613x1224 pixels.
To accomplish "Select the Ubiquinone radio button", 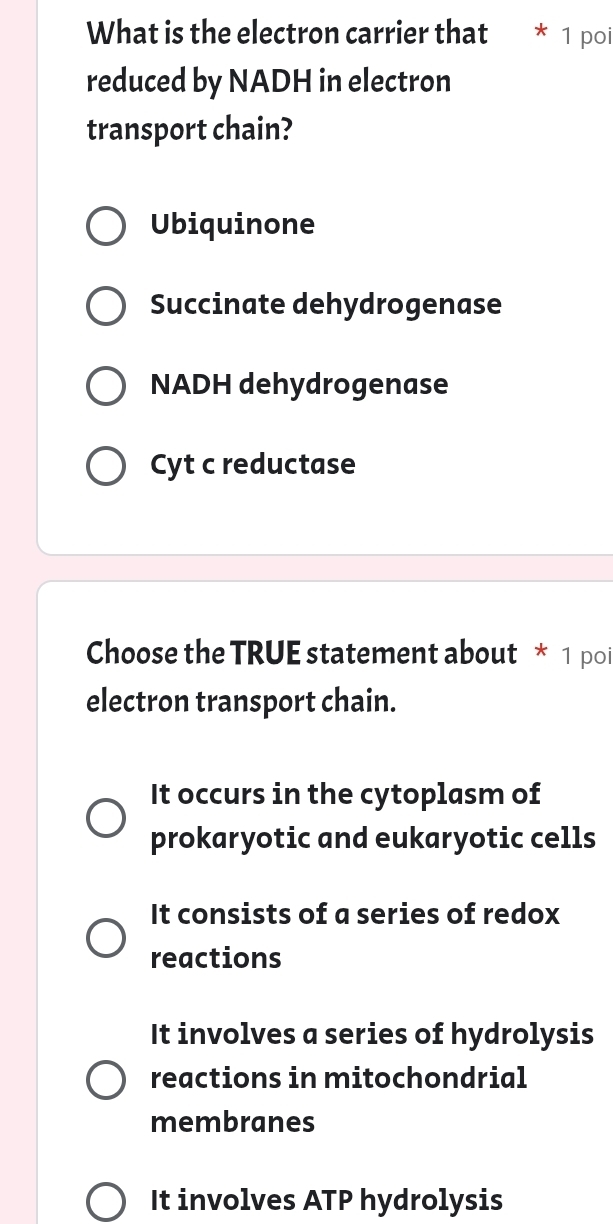I will click(106, 225).
